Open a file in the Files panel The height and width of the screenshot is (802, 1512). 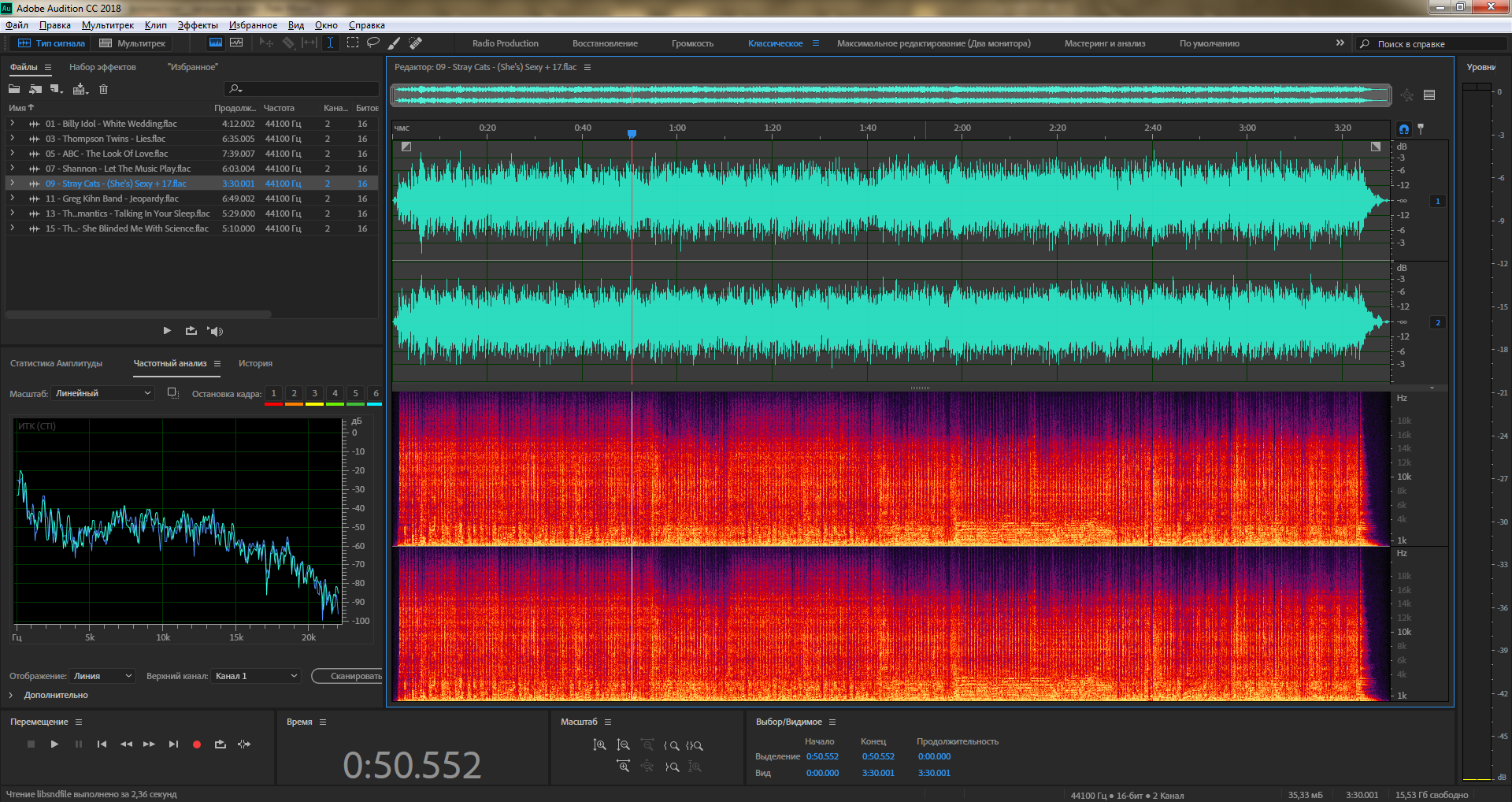coord(14,89)
